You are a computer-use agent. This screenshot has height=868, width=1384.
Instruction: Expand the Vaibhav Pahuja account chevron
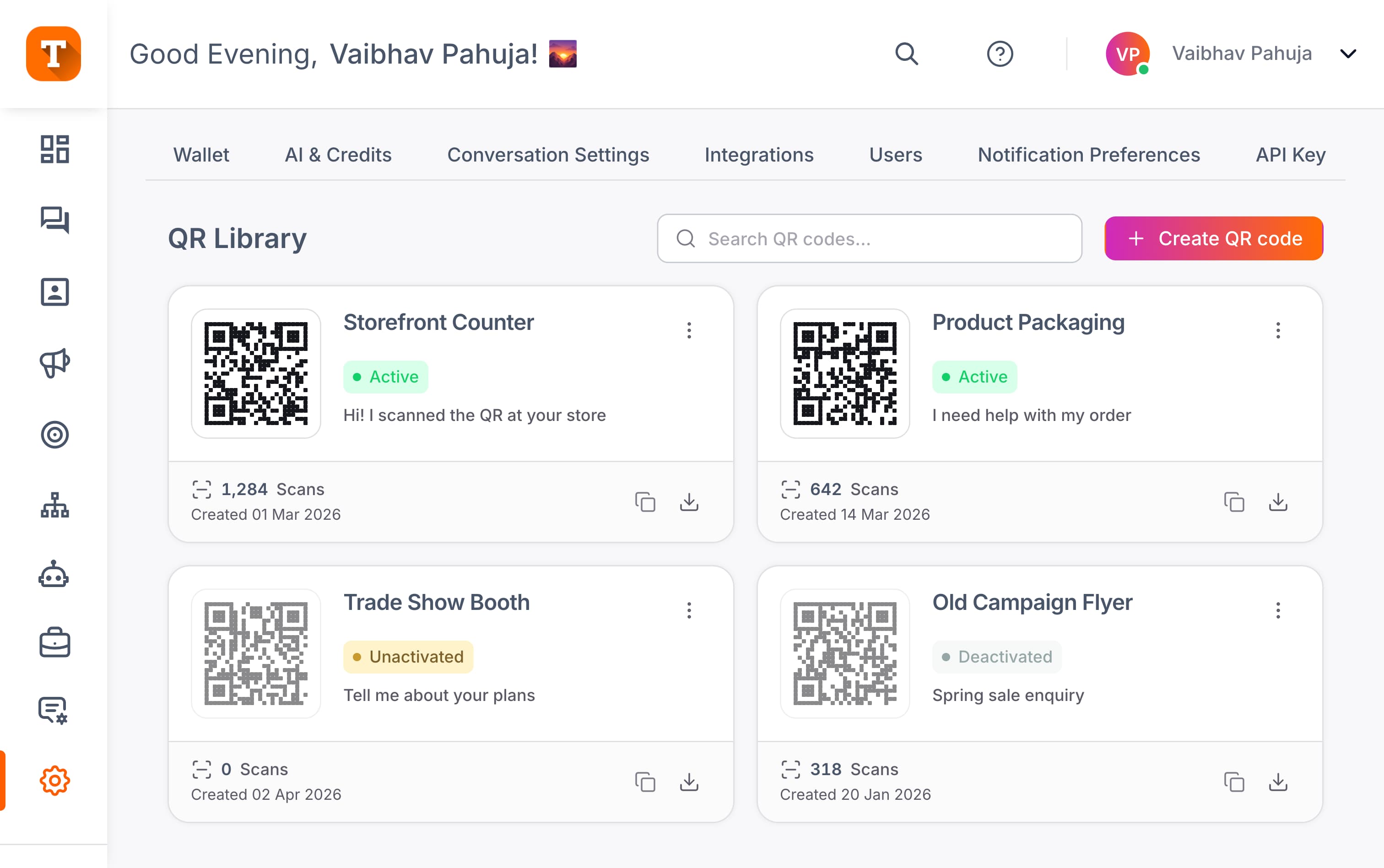pos(1348,54)
